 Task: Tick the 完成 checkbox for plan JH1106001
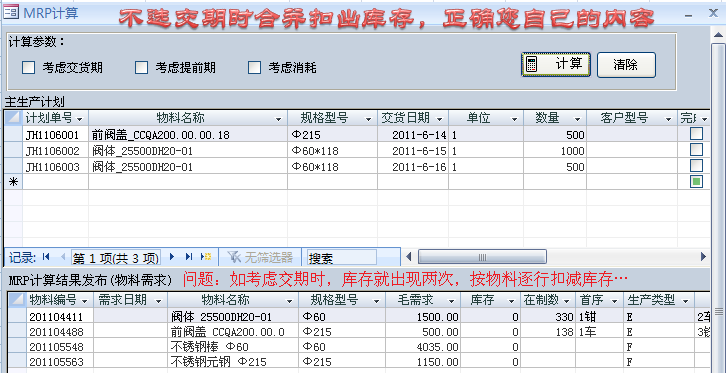click(696, 134)
